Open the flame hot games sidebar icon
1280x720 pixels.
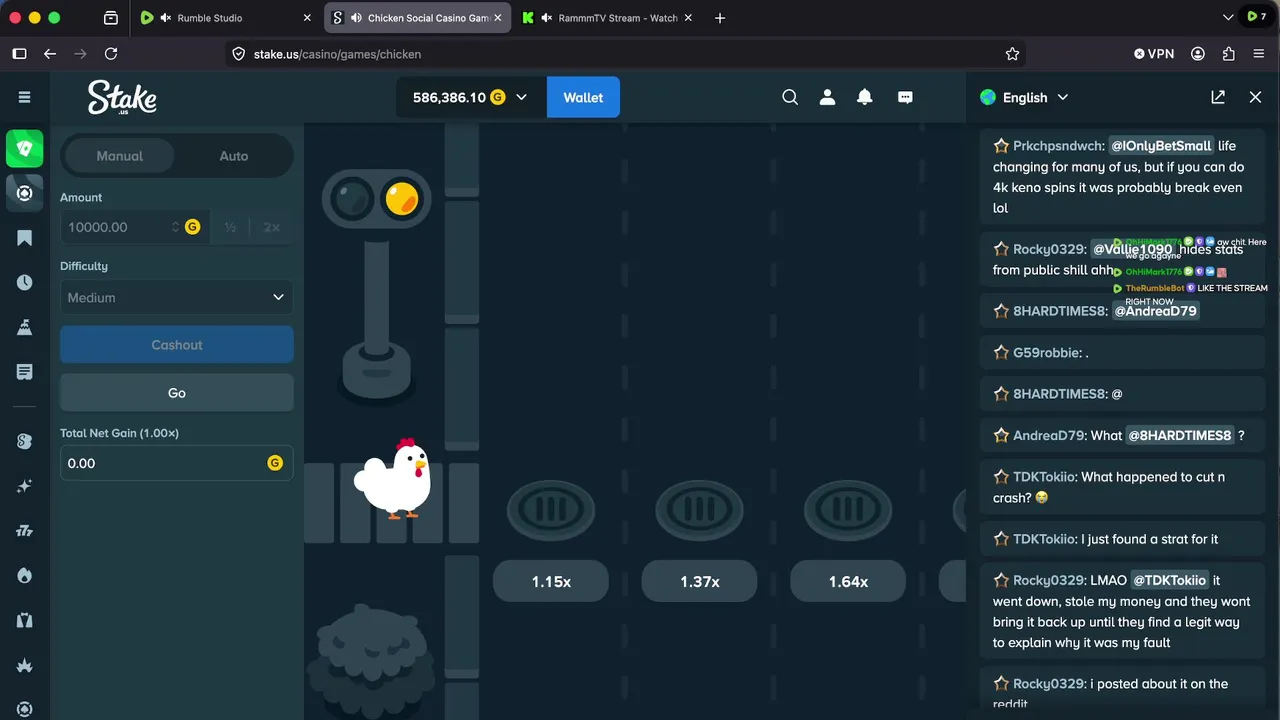[25, 576]
